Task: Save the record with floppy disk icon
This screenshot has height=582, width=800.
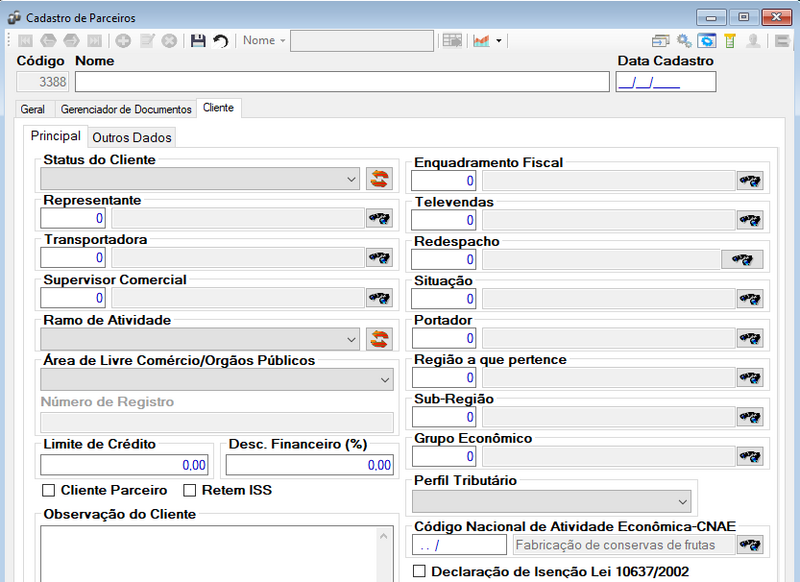Action: click(x=198, y=40)
